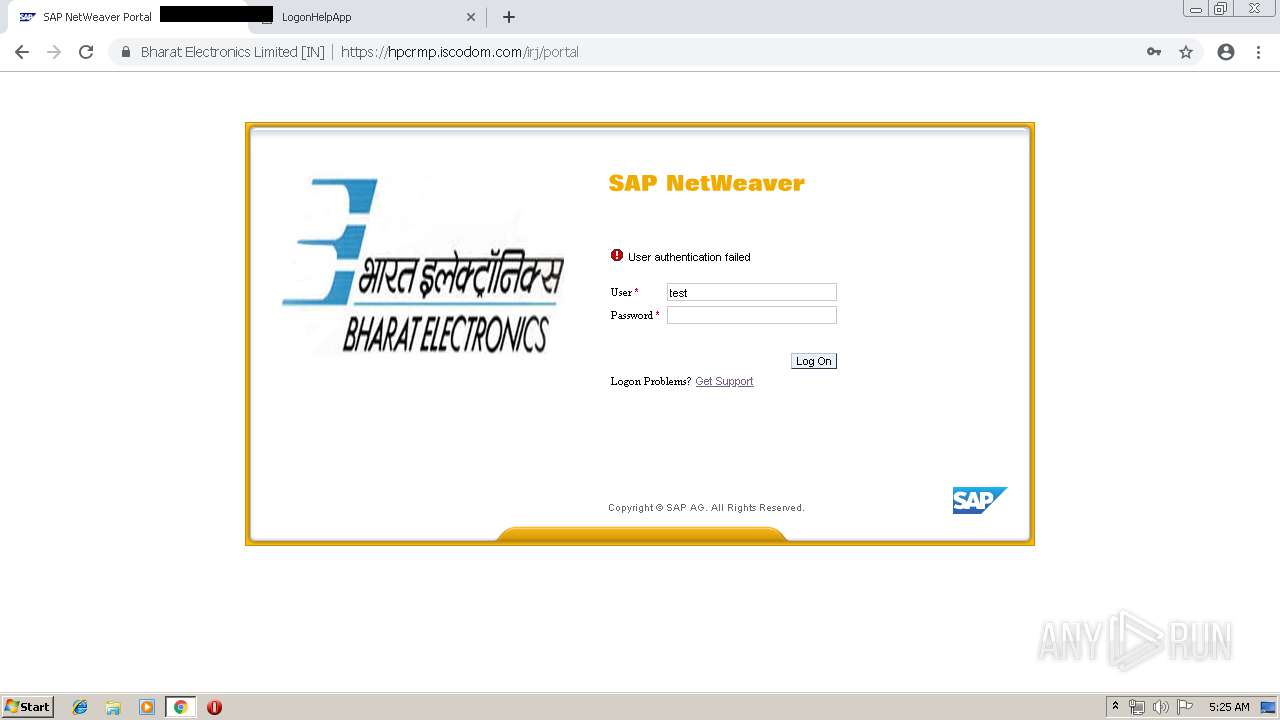Click the show desktop tray icon
The image size is (1280, 720).
[x=1268, y=707]
